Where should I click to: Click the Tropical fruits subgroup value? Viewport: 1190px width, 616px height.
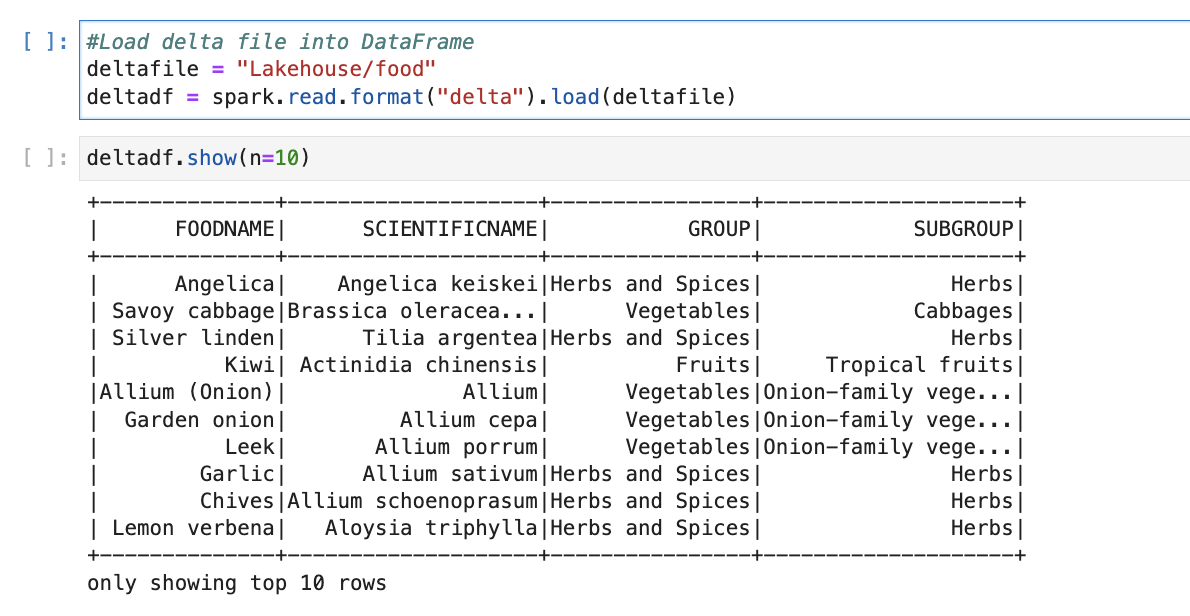pos(919,365)
